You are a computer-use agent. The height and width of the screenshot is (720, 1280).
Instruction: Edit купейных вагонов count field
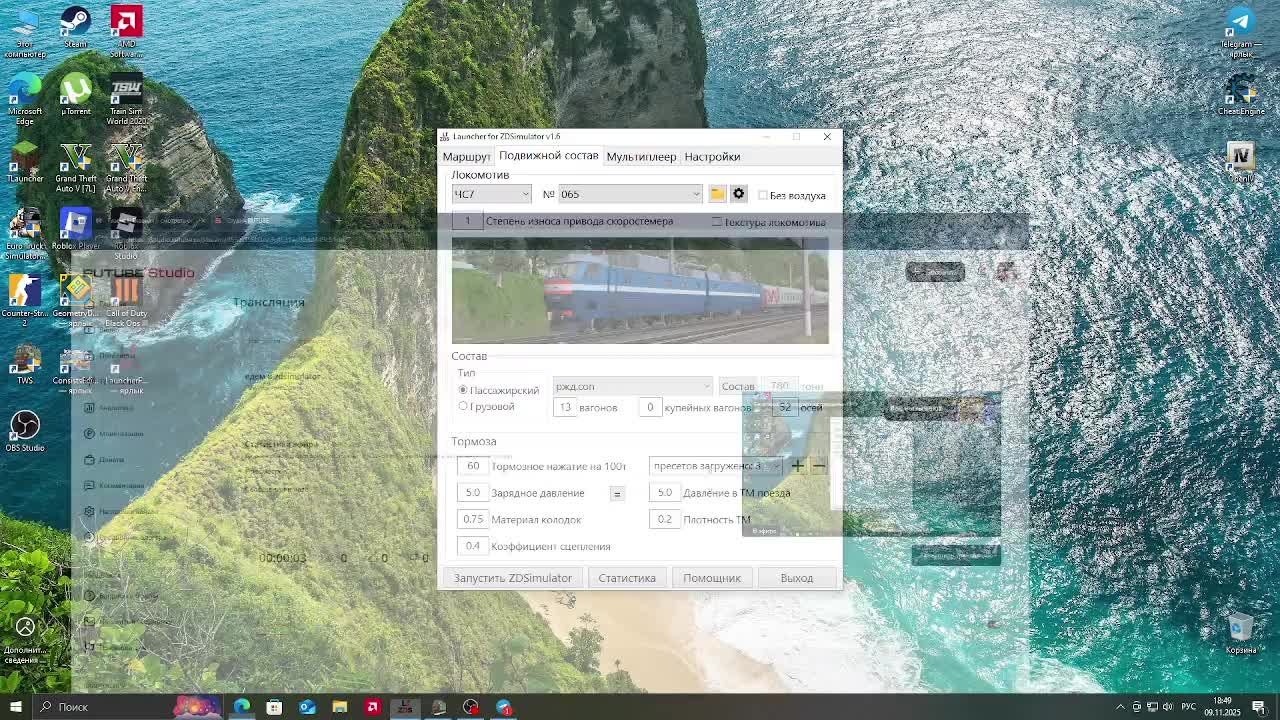650,407
